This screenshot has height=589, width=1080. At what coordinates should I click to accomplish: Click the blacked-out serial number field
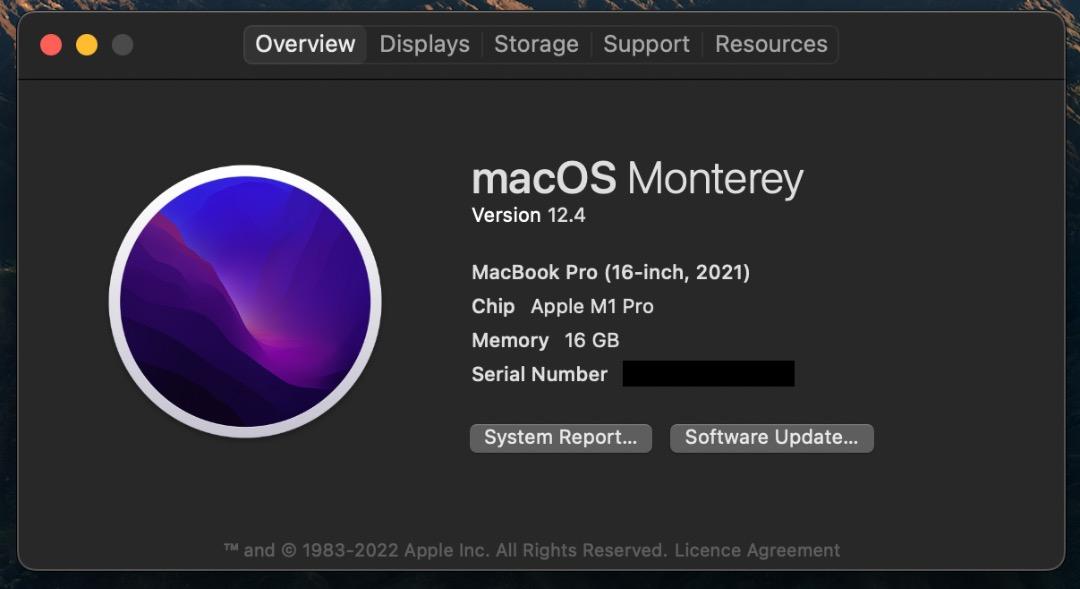tap(708, 374)
